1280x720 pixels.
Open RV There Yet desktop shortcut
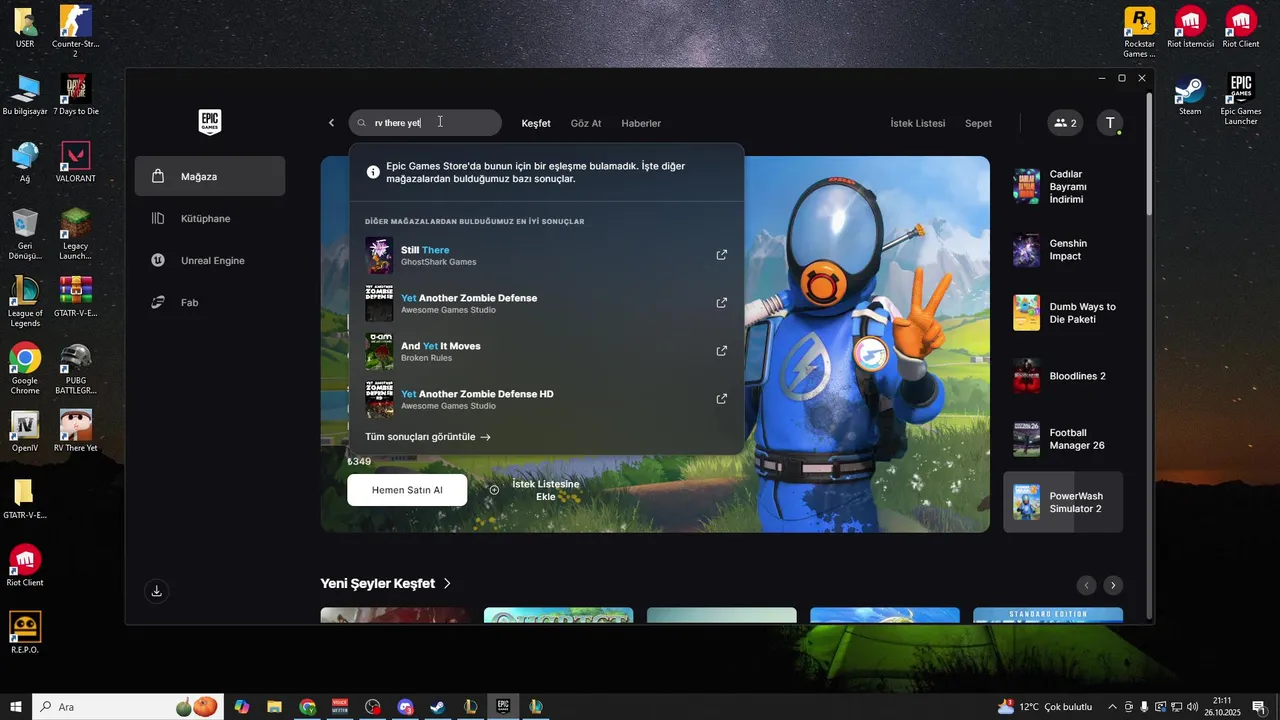(x=76, y=430)
